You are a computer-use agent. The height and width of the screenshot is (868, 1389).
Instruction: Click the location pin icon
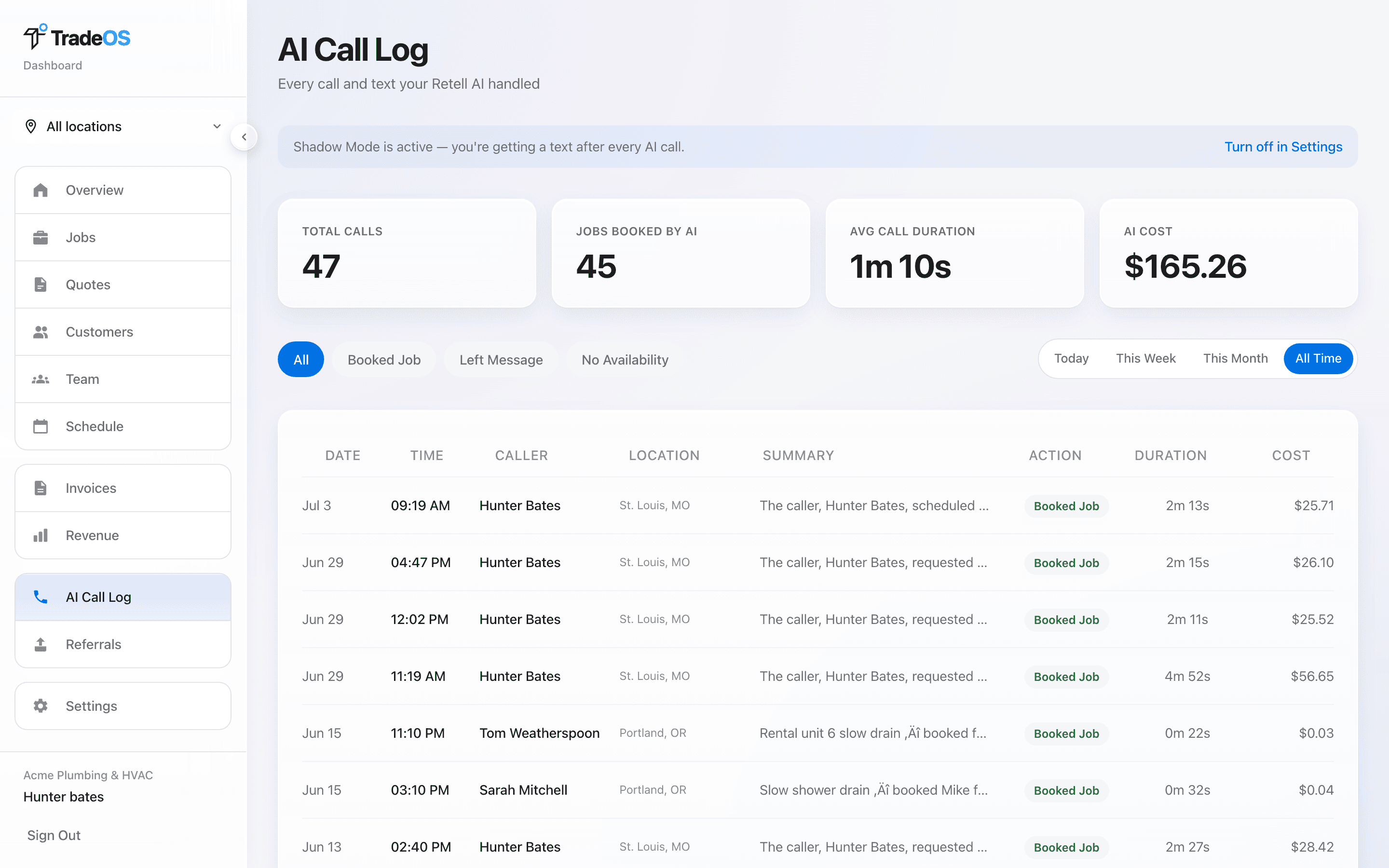coord(31,126)
